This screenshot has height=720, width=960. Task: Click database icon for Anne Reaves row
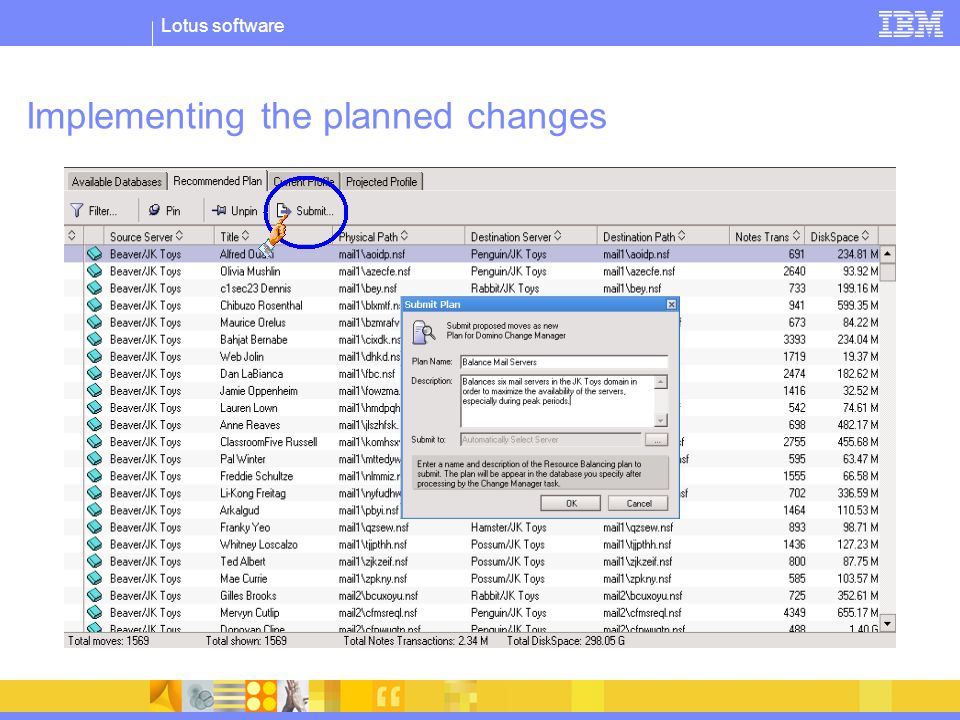(x=94, y=424)
